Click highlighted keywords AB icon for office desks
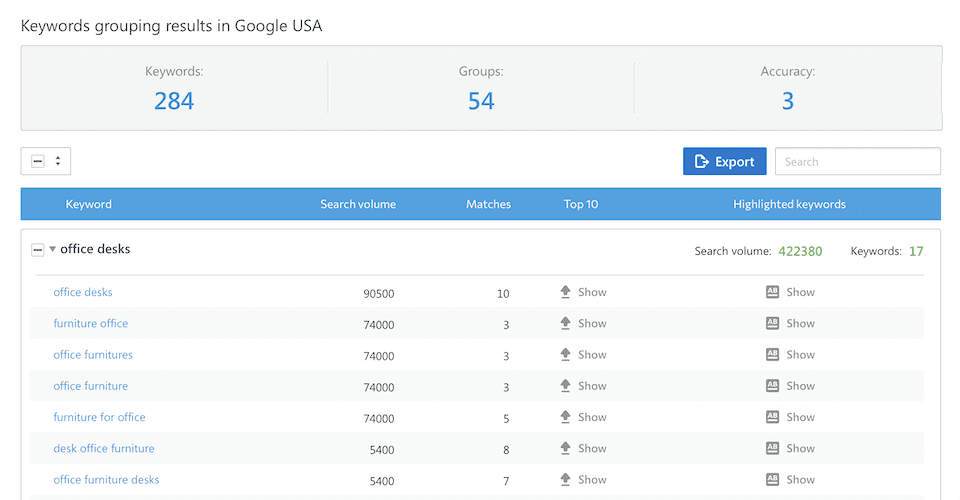The width and height of the screenshot is (960, 500). 772,292
